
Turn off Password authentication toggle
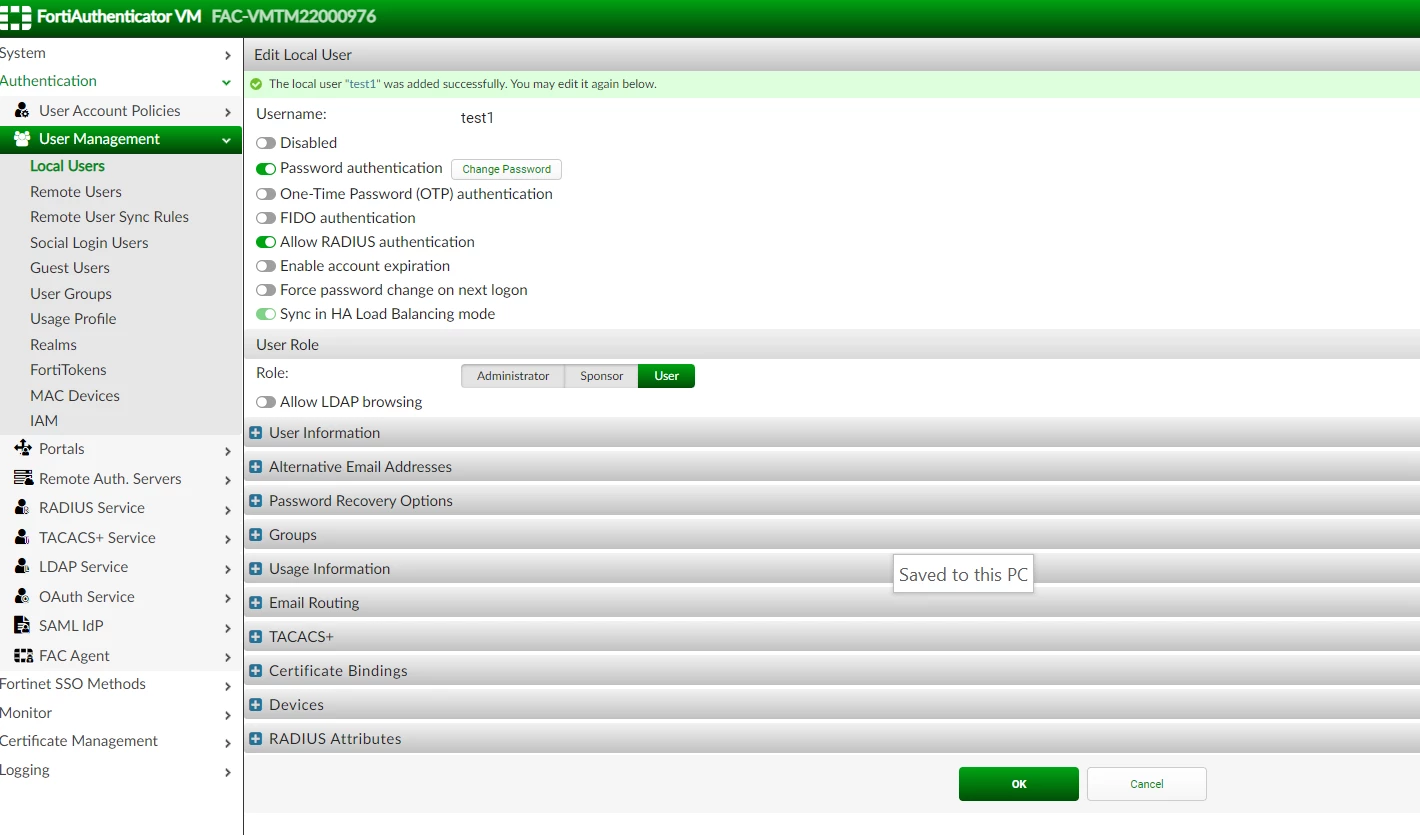click(266, 169)
